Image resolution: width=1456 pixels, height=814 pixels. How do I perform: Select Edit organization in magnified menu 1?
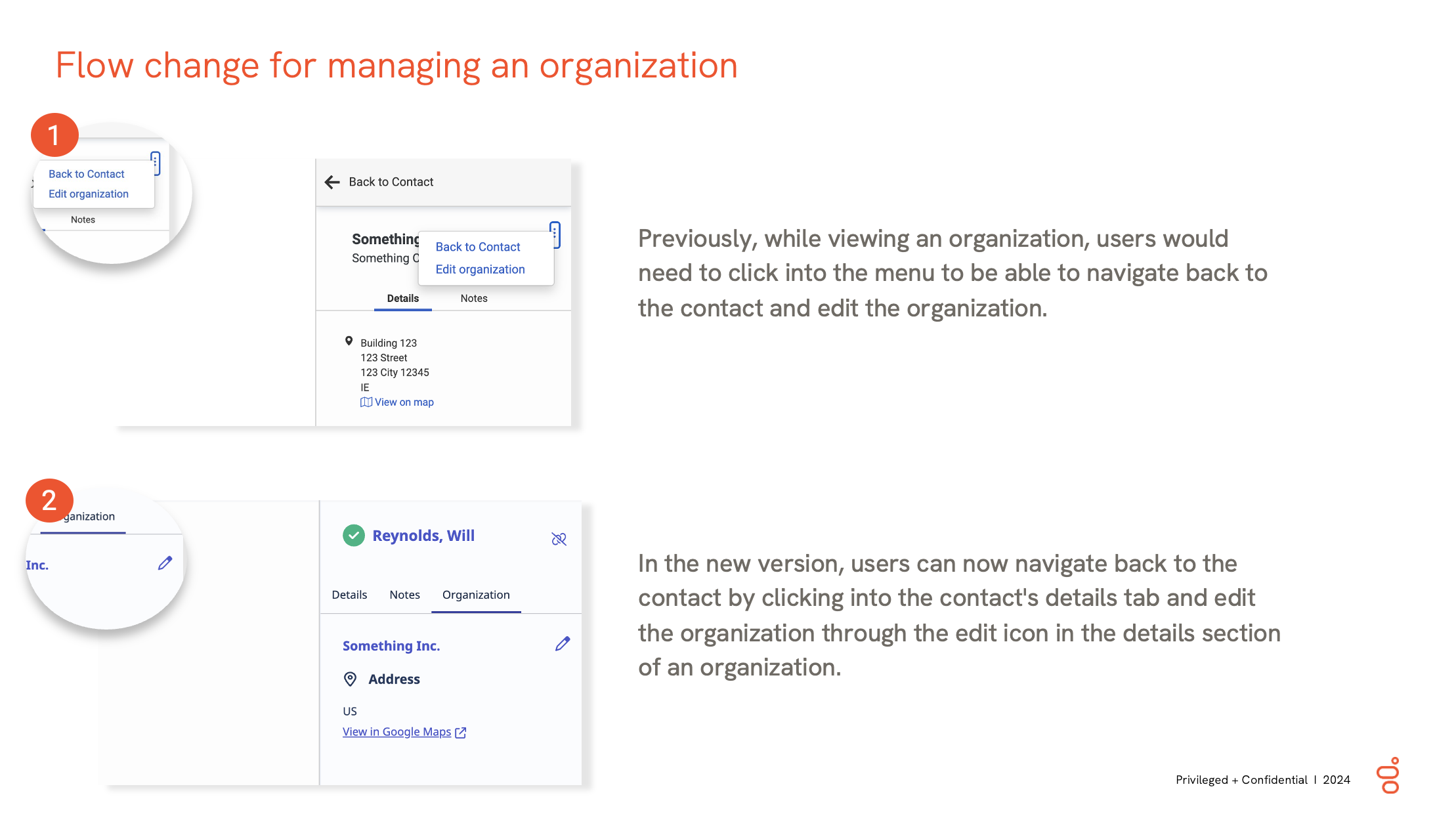coord(89,194)
